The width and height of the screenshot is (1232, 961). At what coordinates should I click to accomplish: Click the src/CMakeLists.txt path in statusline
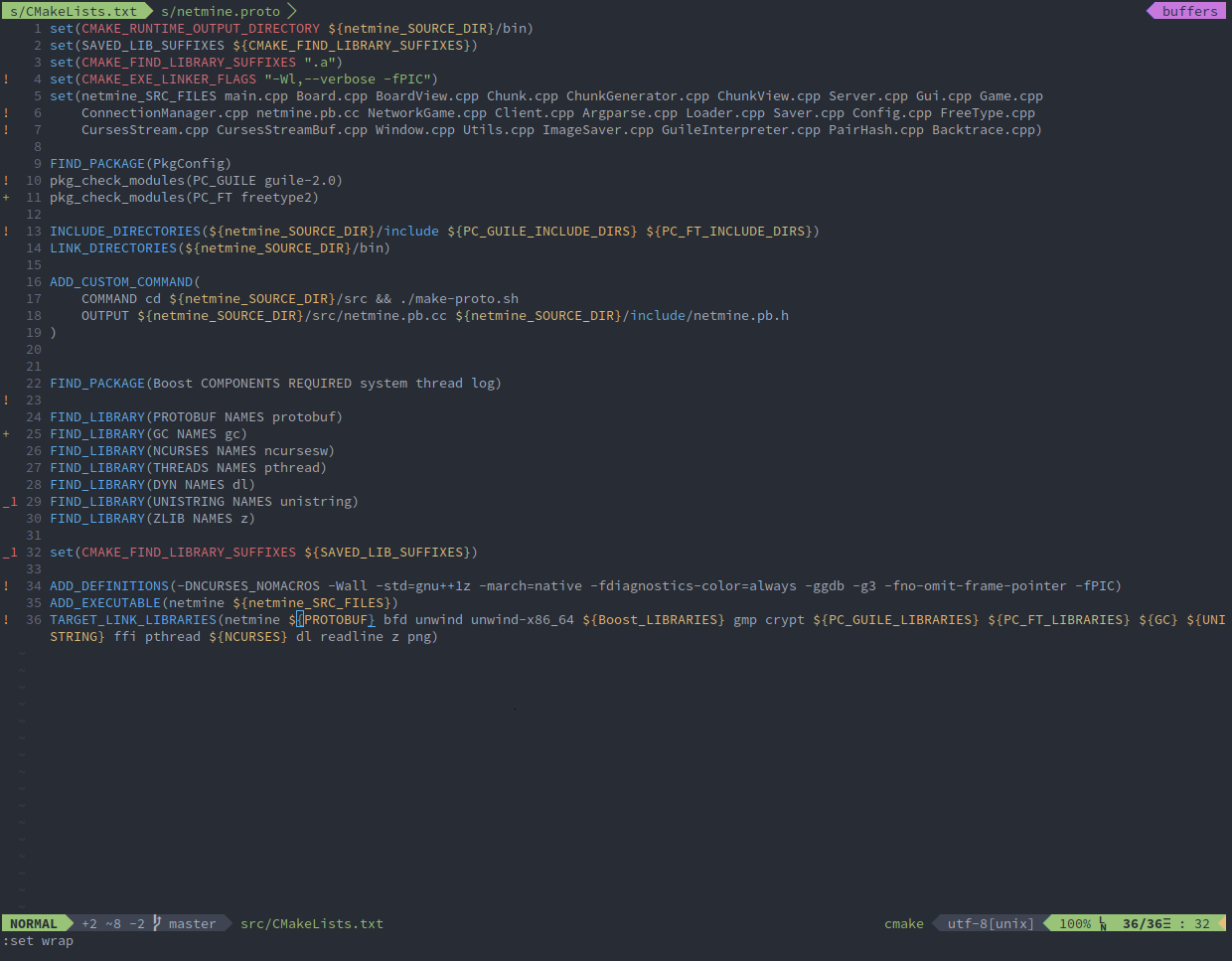[311, 923]
